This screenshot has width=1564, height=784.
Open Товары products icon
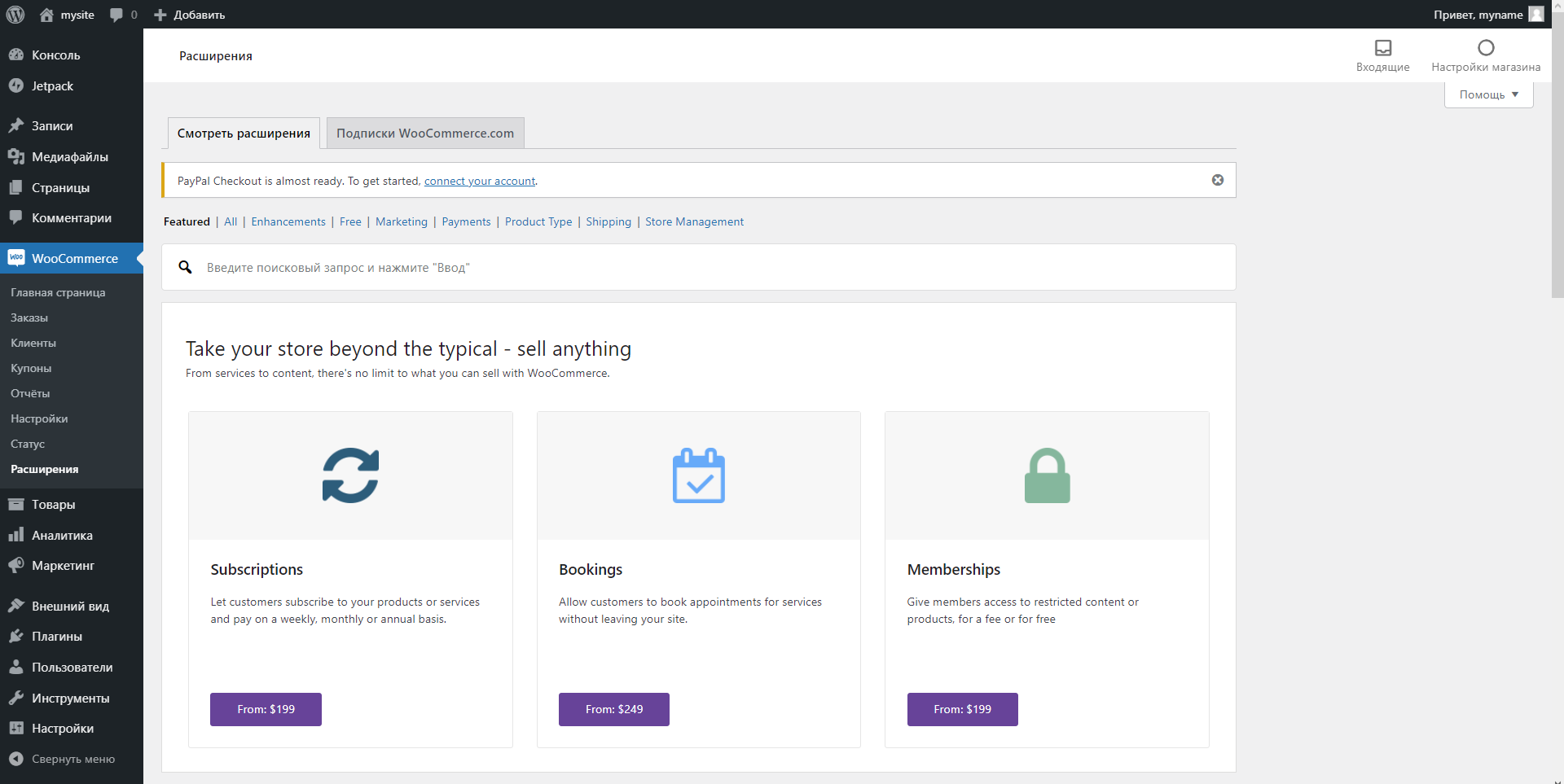coord(15,504)
